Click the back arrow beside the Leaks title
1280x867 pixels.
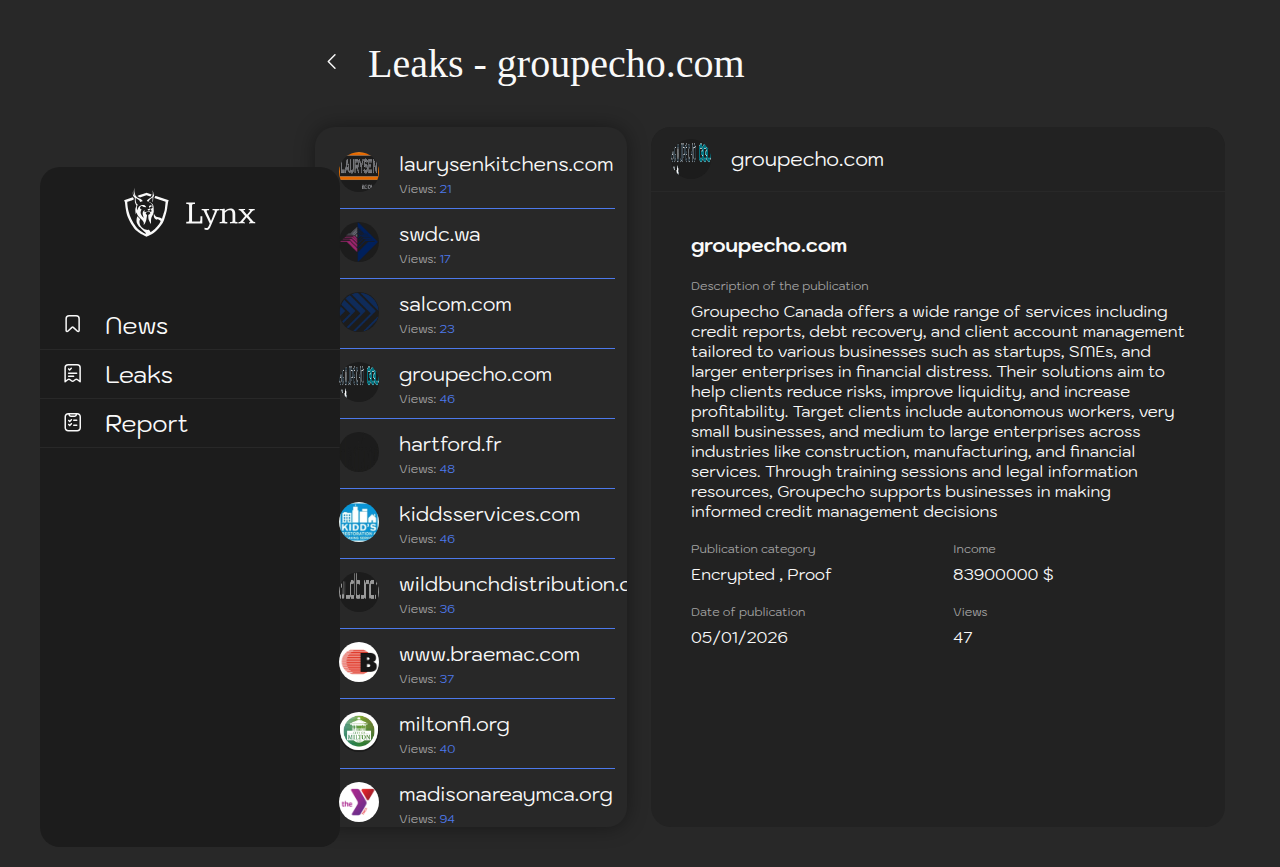click(x=332, y=62)
